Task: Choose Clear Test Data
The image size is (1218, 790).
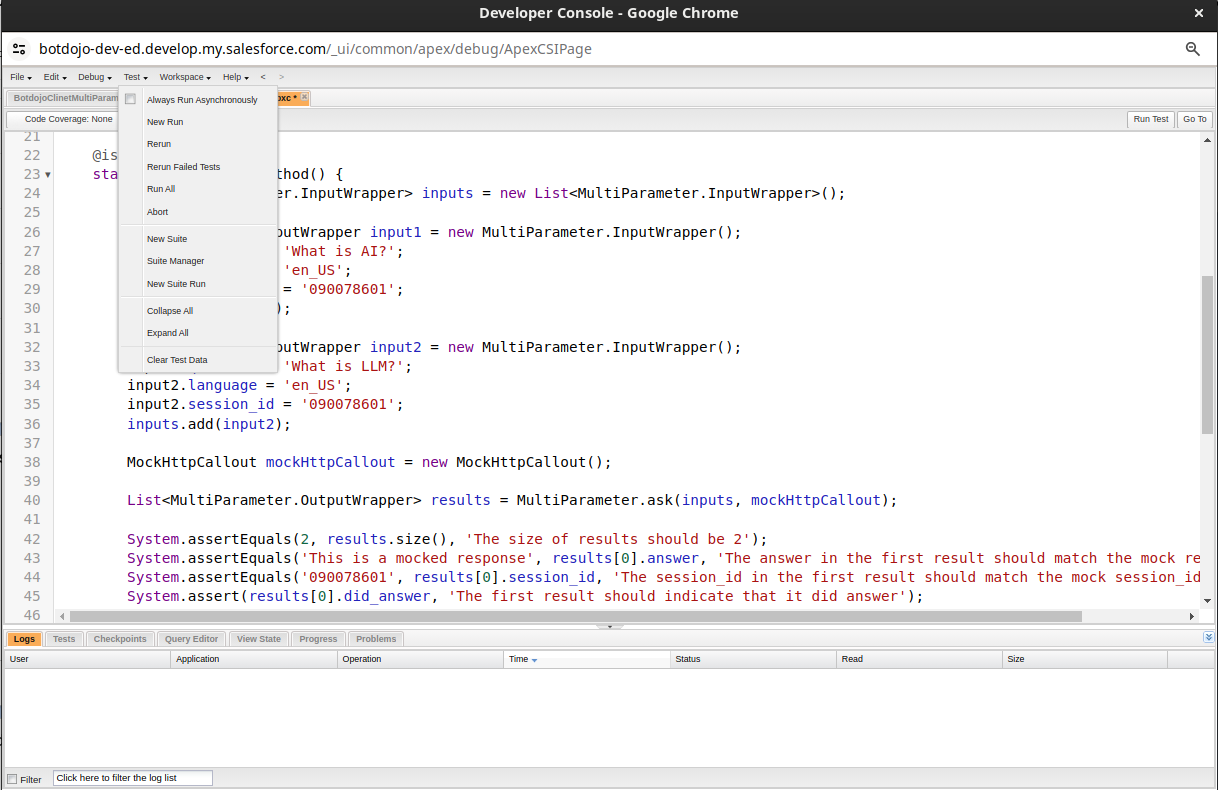Action: point(197,360)
